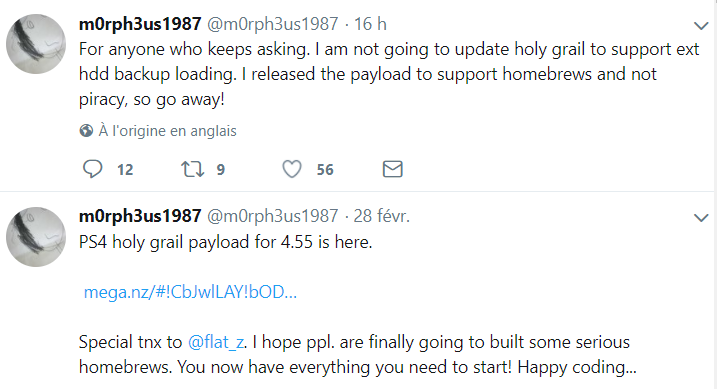Expand the second tweet's chevron menu

(x=701, y=218)
